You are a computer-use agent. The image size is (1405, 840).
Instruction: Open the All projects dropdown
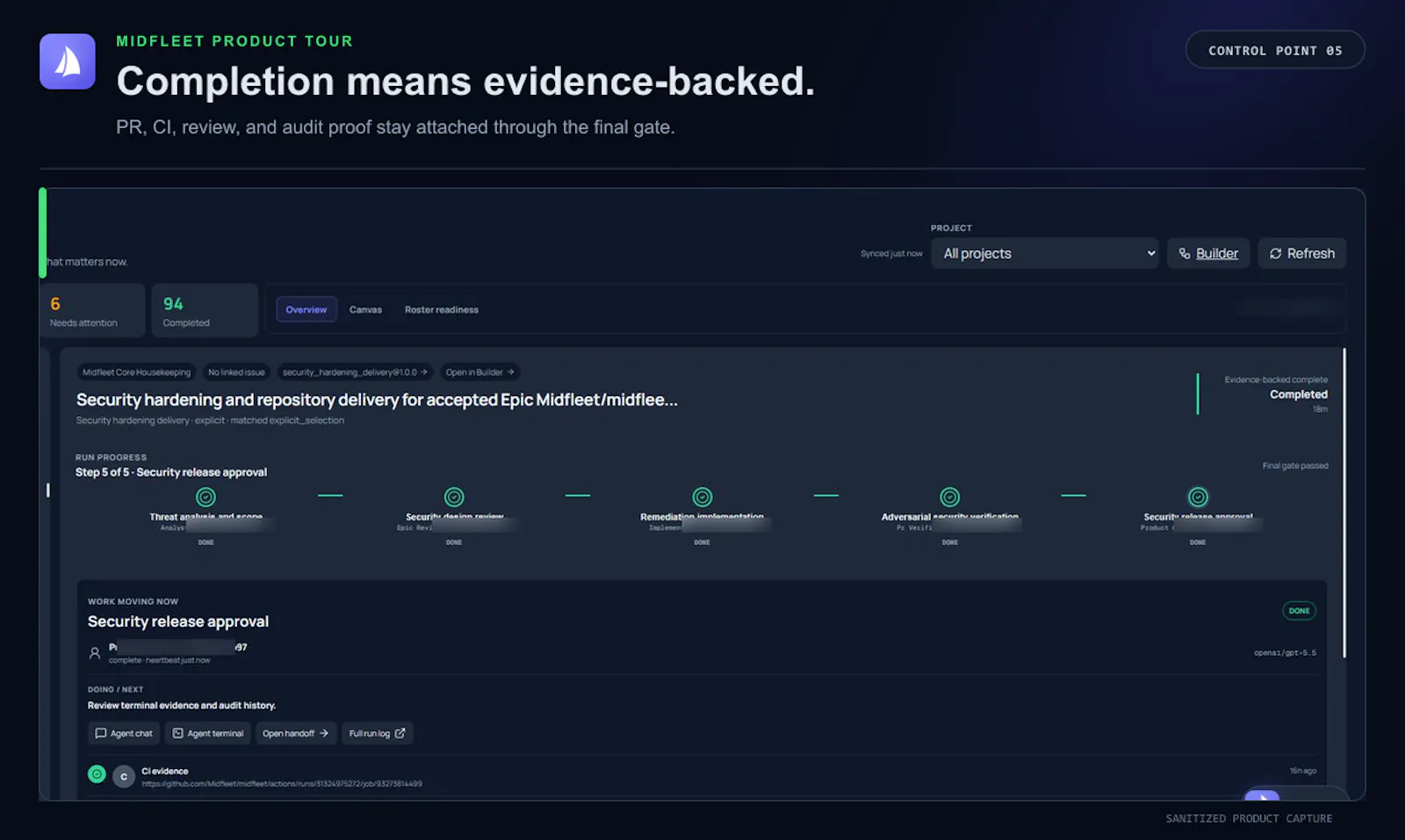coord(1045,254)
